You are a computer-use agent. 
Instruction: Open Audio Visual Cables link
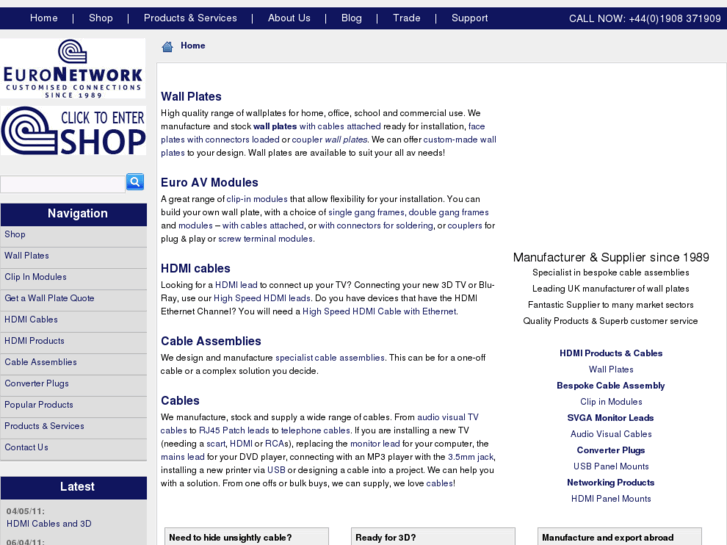611,434
